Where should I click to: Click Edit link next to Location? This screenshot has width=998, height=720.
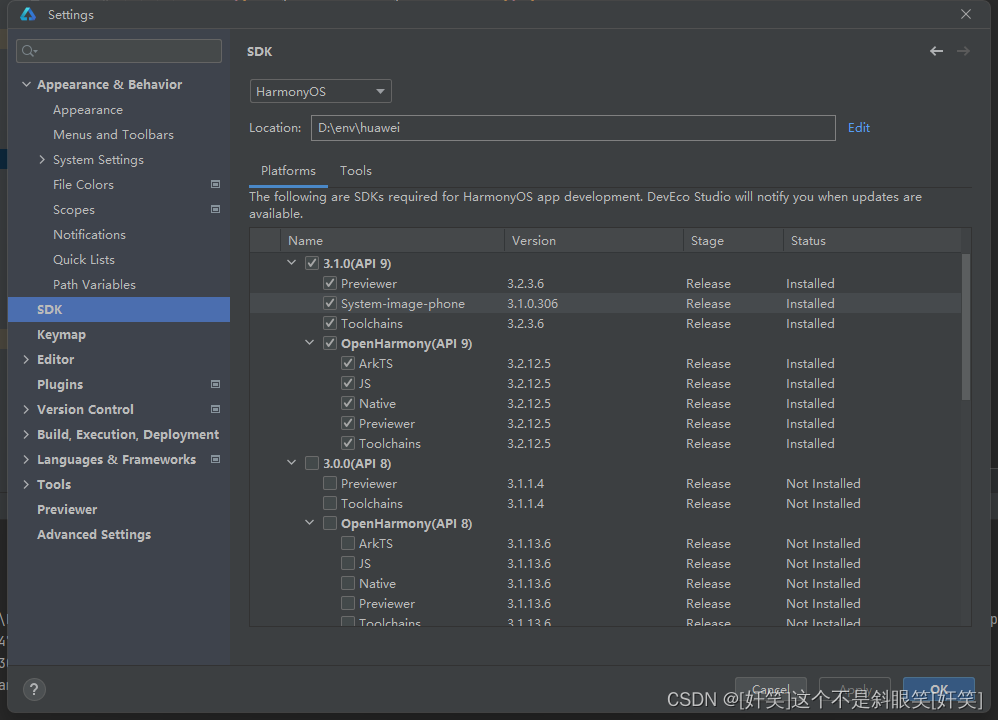(859, 127)
